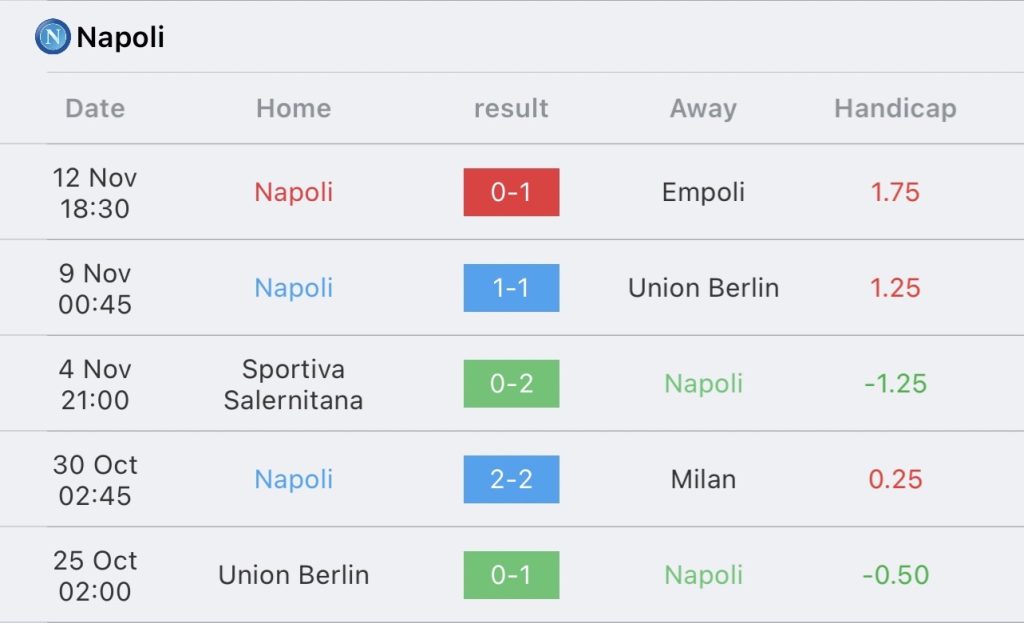This screenshot has width=1024, height=623.
Task: Open the green 0-2 result badge
Action: tap(511, 383)
